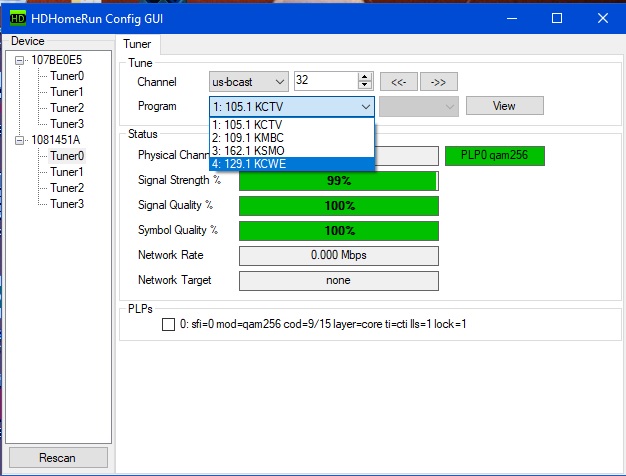Viewport: 626px width, 476px height.
Task: Decrease channel number with down spinner arrow
Action: coord(365,85)
